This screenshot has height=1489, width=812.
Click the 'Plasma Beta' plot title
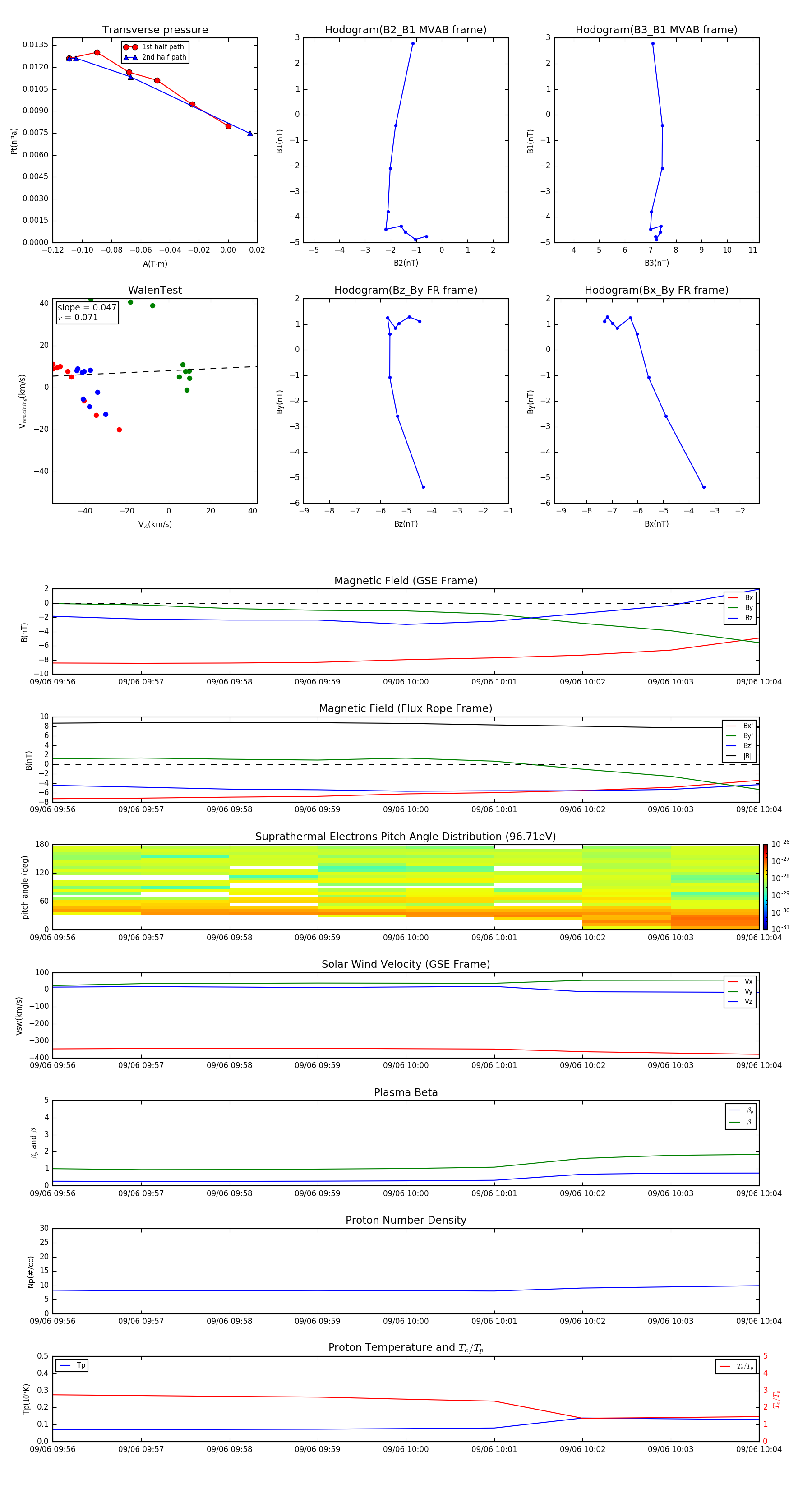[x=406, y=1092]
